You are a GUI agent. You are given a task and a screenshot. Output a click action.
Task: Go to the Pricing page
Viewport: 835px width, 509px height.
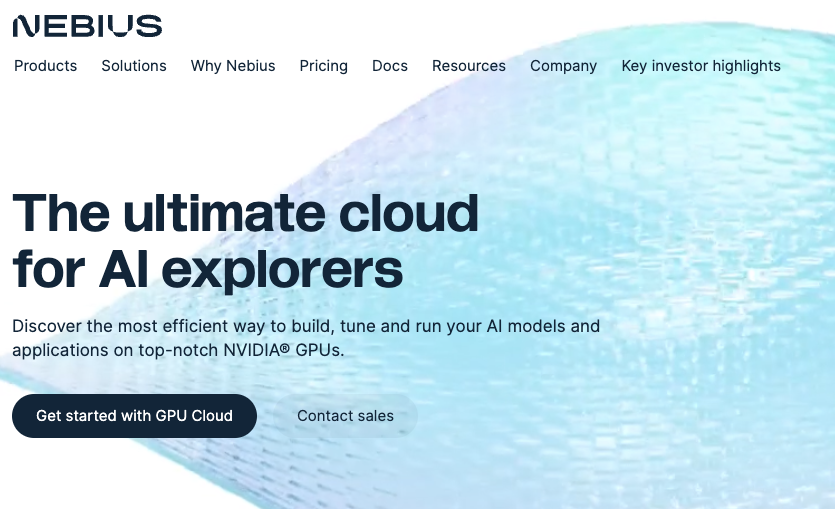[x=323, y=65]
